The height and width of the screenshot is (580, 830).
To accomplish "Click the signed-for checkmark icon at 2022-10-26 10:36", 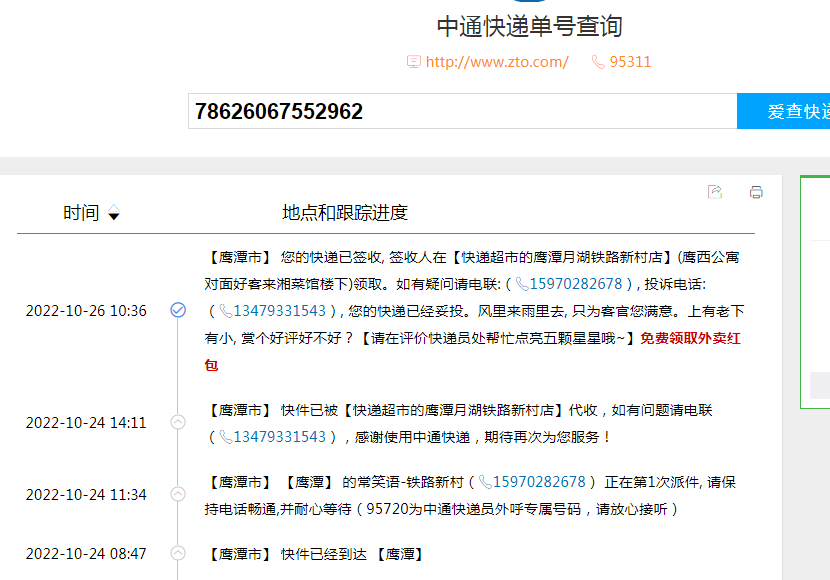I will (x=178, y=310).
